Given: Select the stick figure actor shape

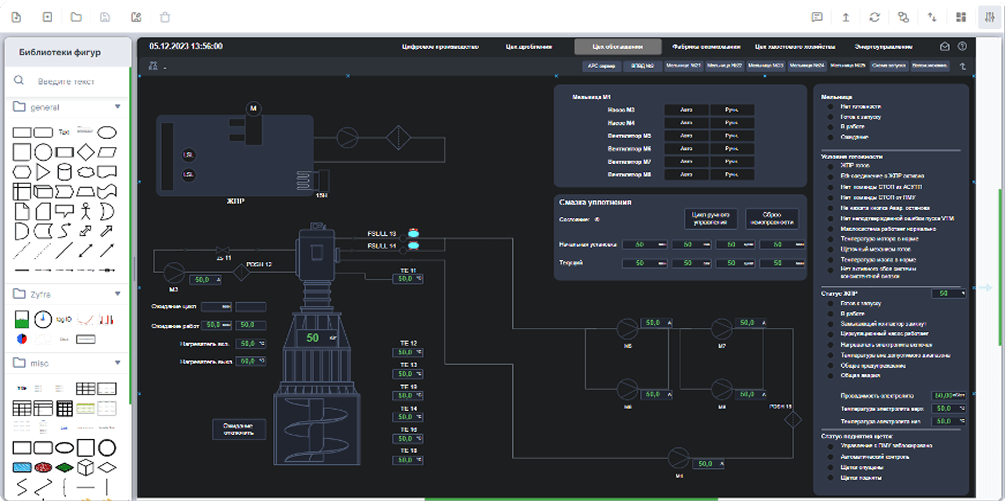Looking at the screenshot, I should (85, 210).
